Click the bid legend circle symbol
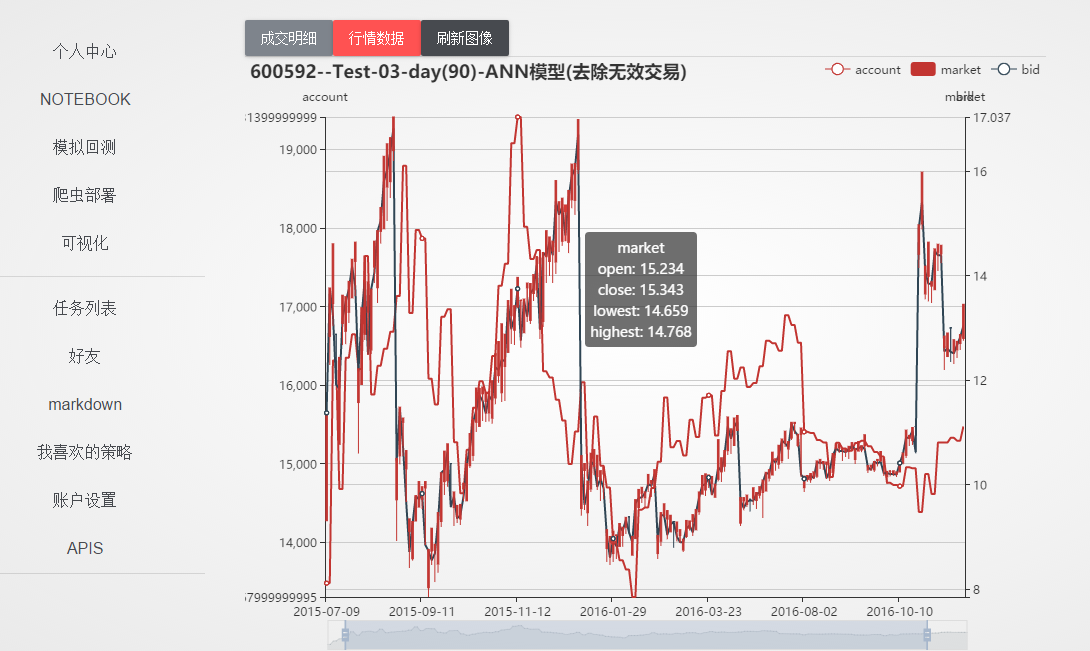 (x=1003, y=69)
